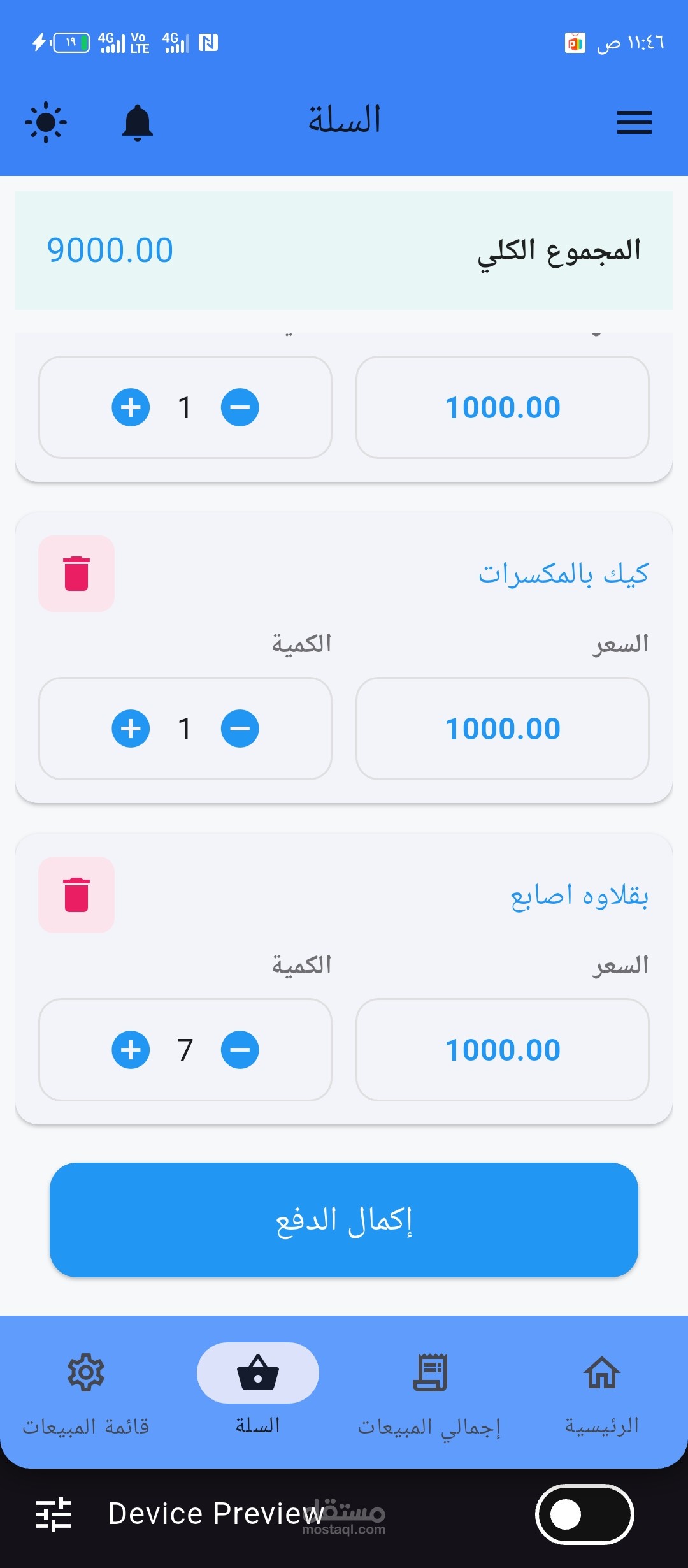The width and height of the screenshot is (688, 1568).
Task: Open the hamburger menu
Action: click(634, 122)
